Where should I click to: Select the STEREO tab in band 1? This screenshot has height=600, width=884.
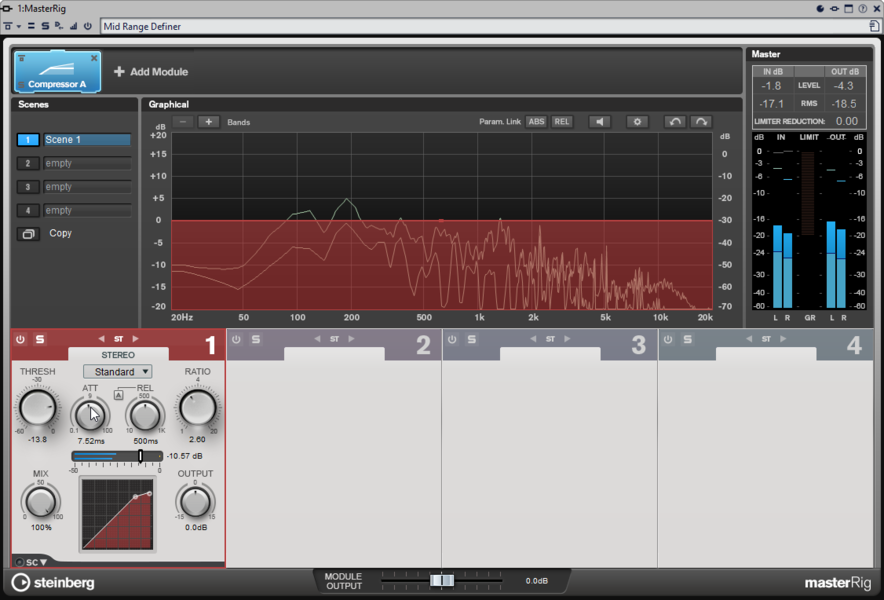(118, 355)
